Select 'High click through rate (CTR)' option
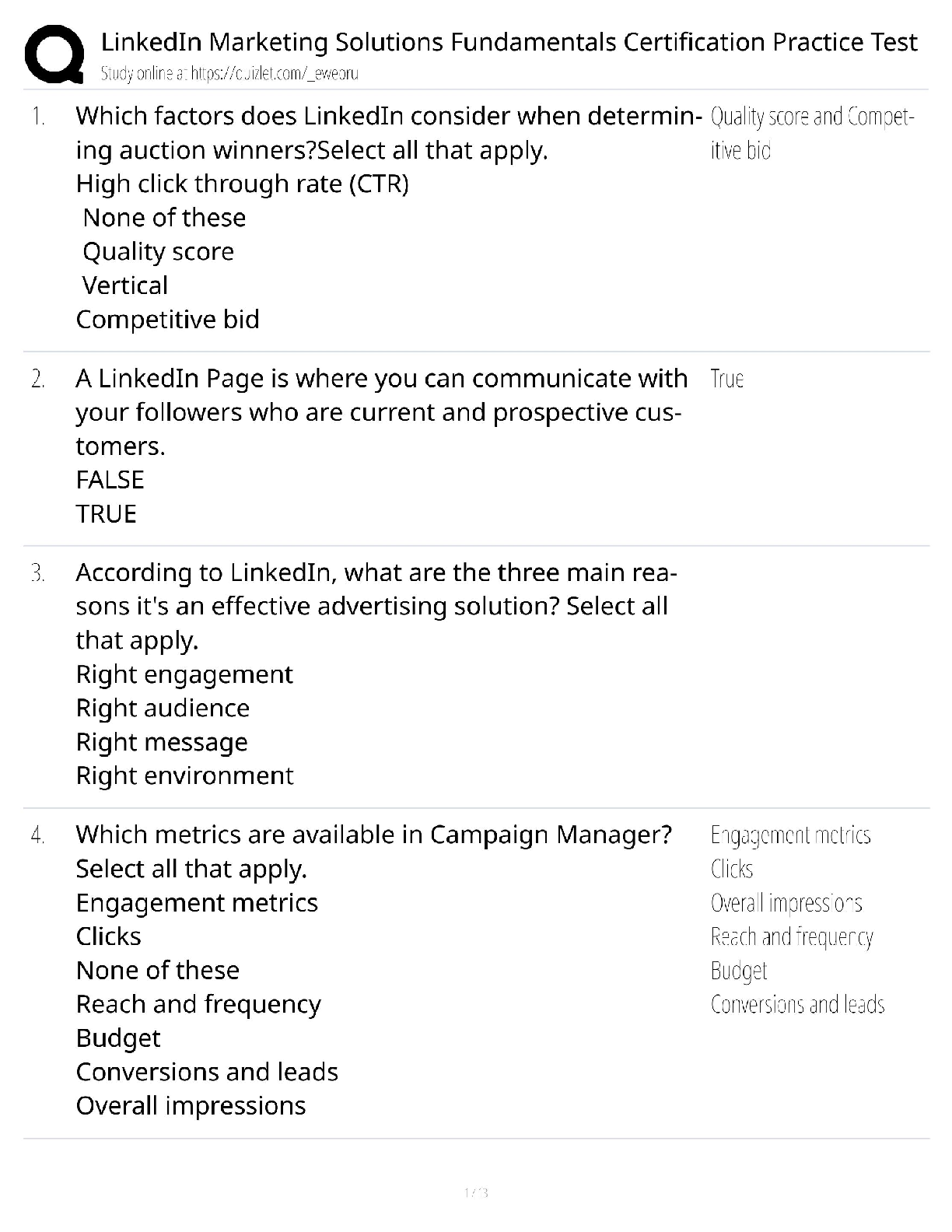952x1232 pixels. 242,184
